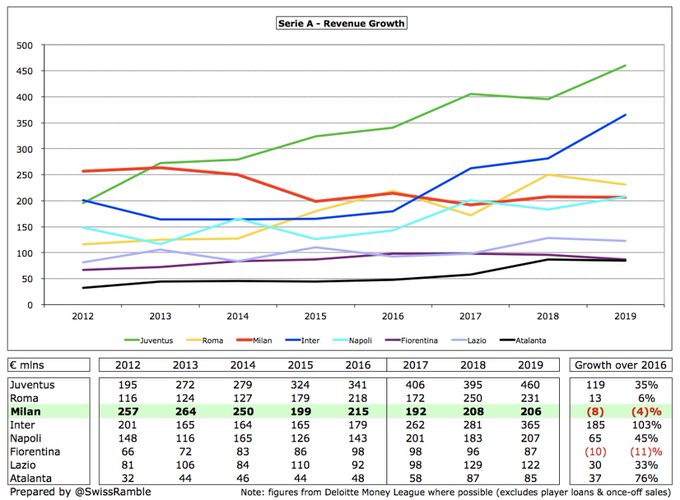
Task: Click 2017 on the chart x-axis
Action: (x=471, y=316)
